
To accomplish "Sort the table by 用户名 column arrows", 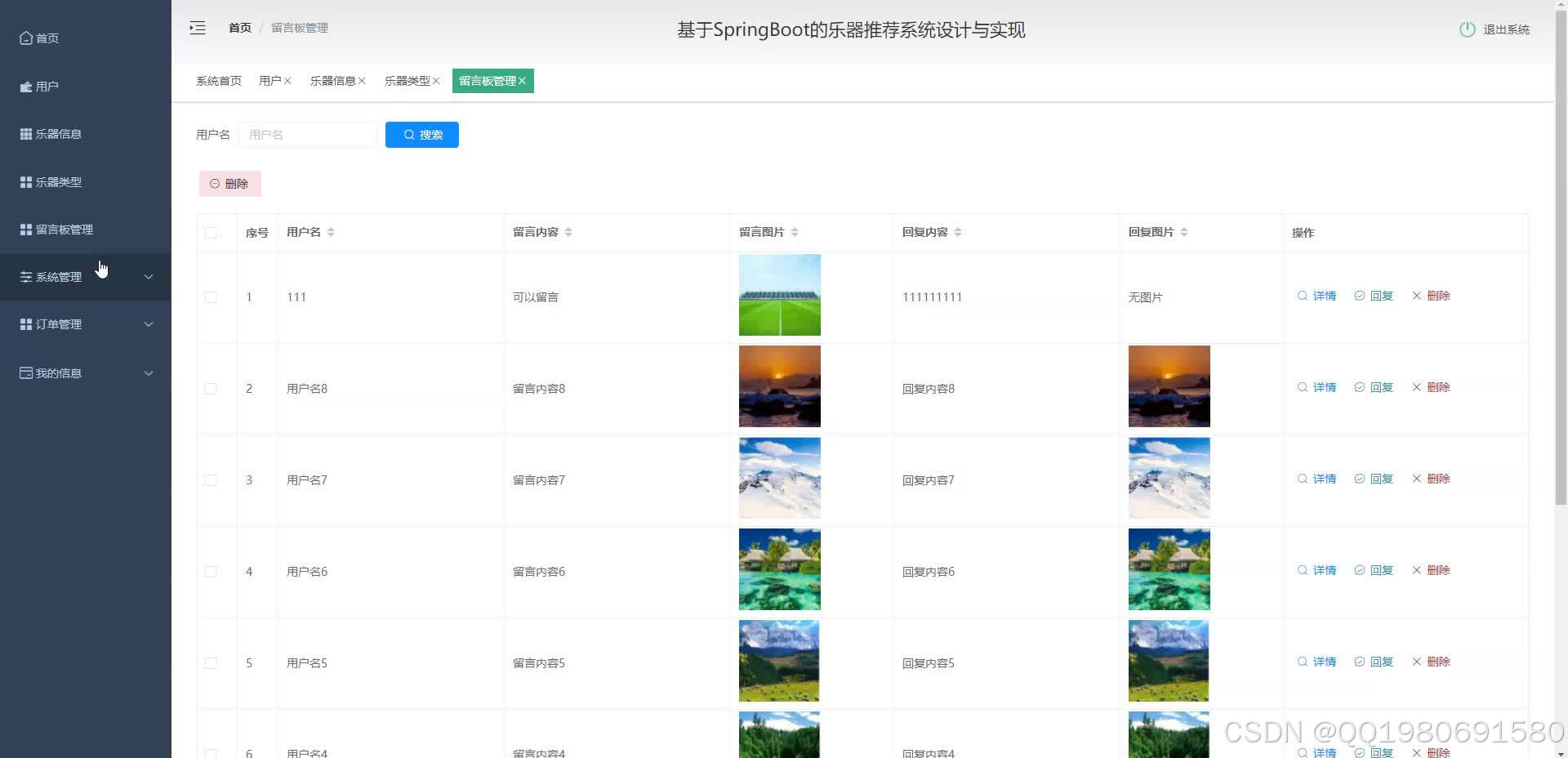I will [x=331, y=232].
